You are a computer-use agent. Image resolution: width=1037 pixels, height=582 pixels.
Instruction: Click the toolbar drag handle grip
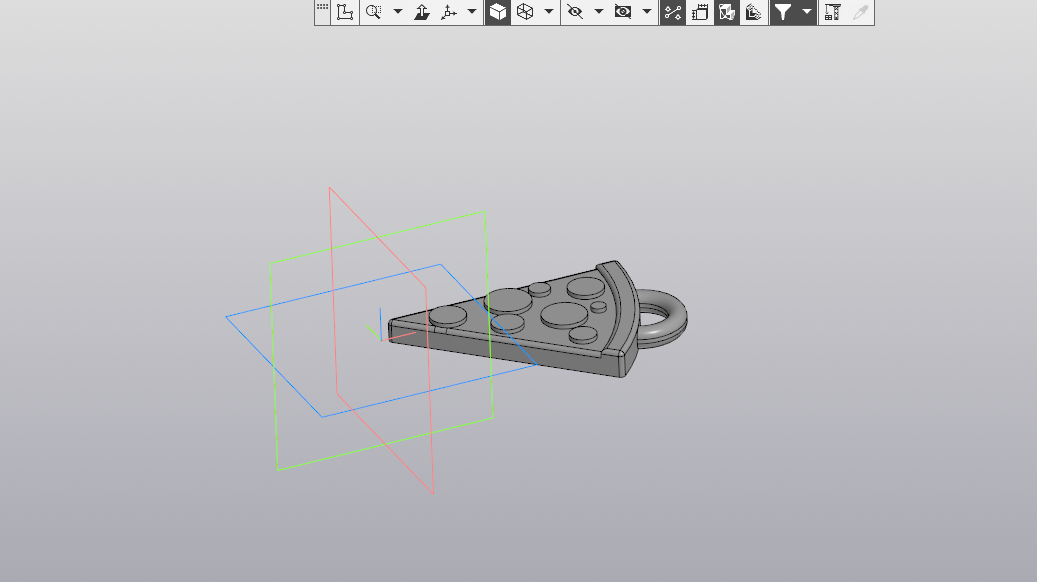(x=322, y=7)
